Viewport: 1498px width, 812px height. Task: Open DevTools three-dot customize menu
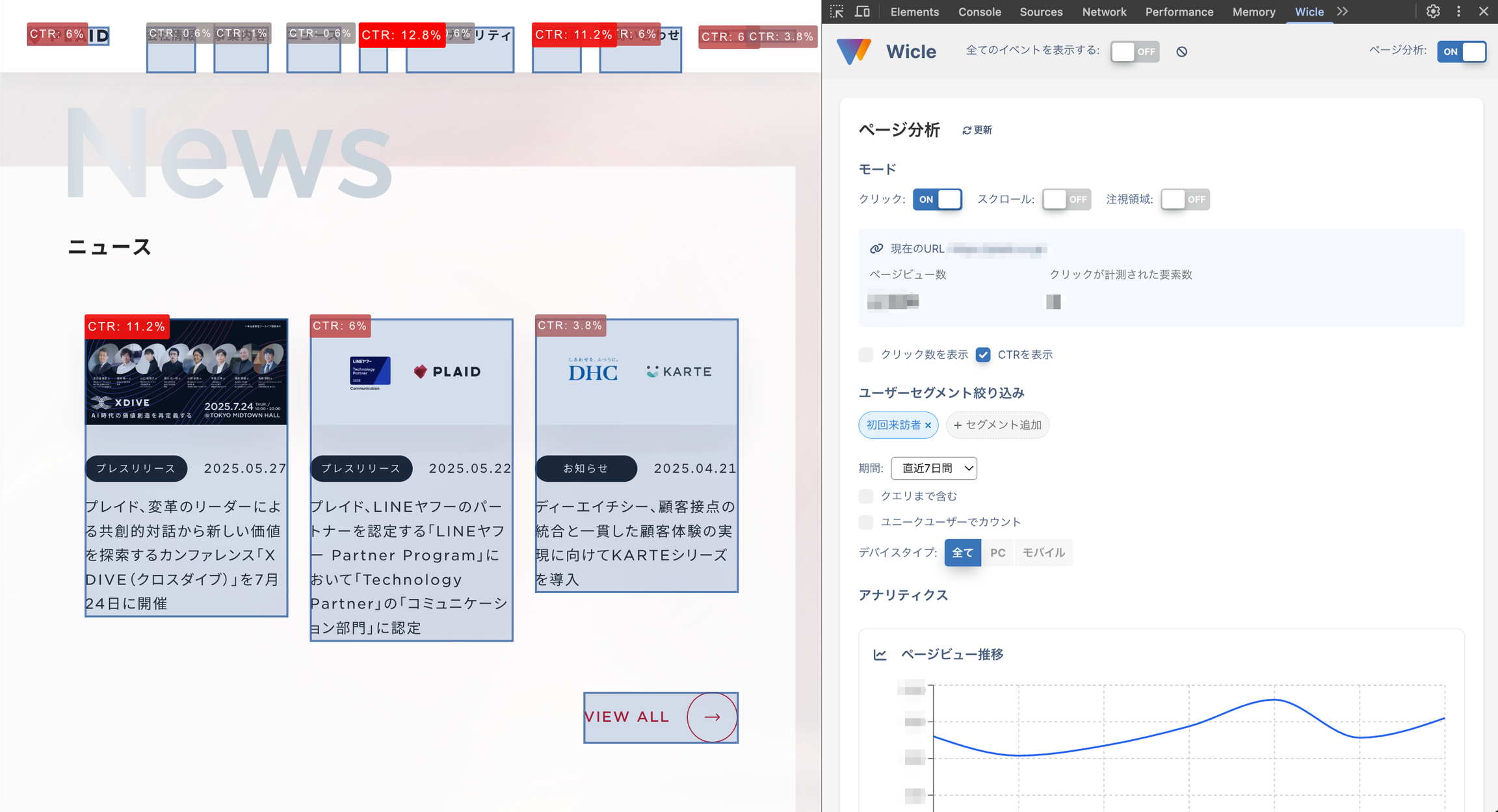tap(1458, 12)
